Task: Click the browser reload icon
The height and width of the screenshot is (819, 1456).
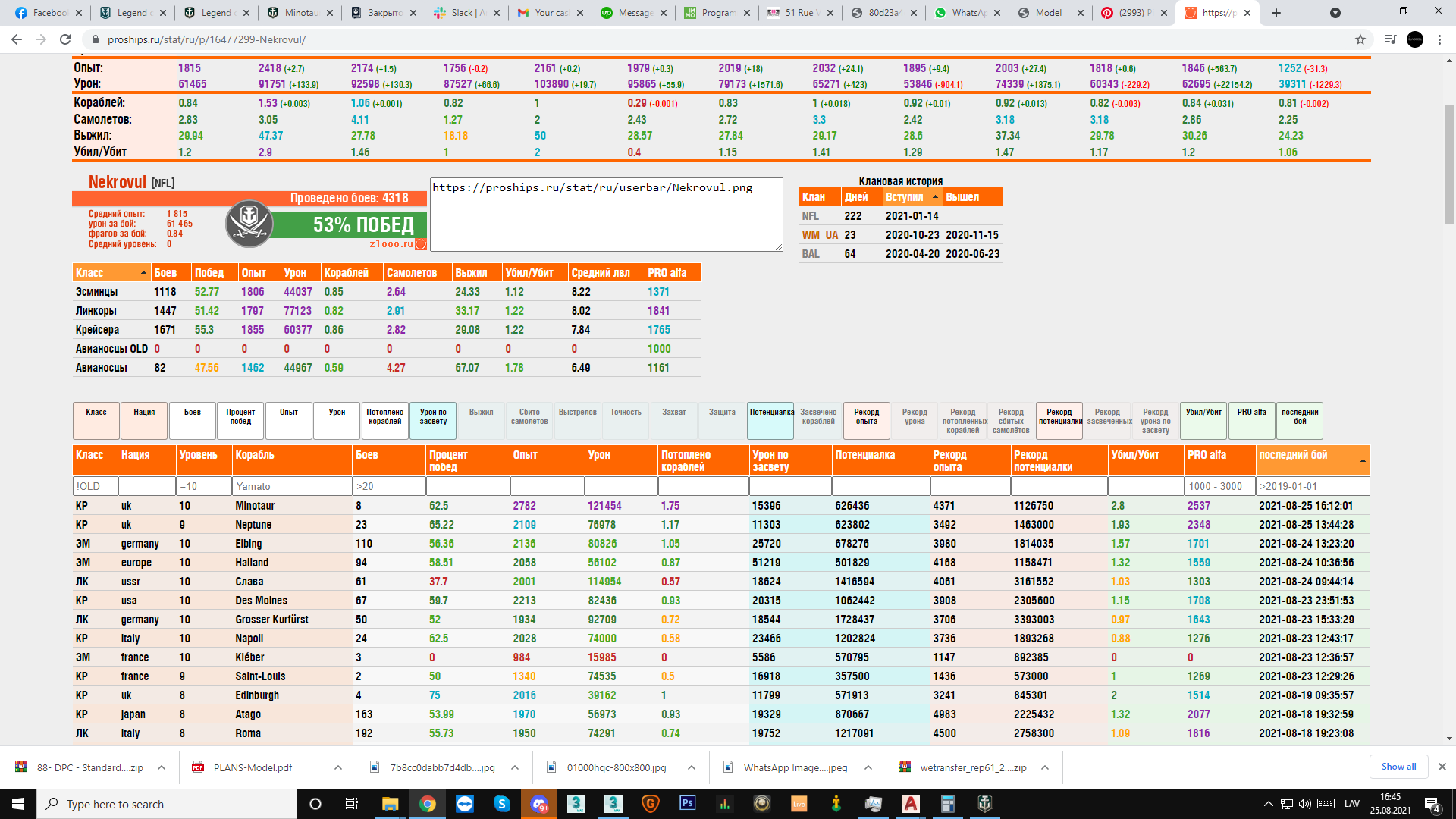Action: pos(65,39)
